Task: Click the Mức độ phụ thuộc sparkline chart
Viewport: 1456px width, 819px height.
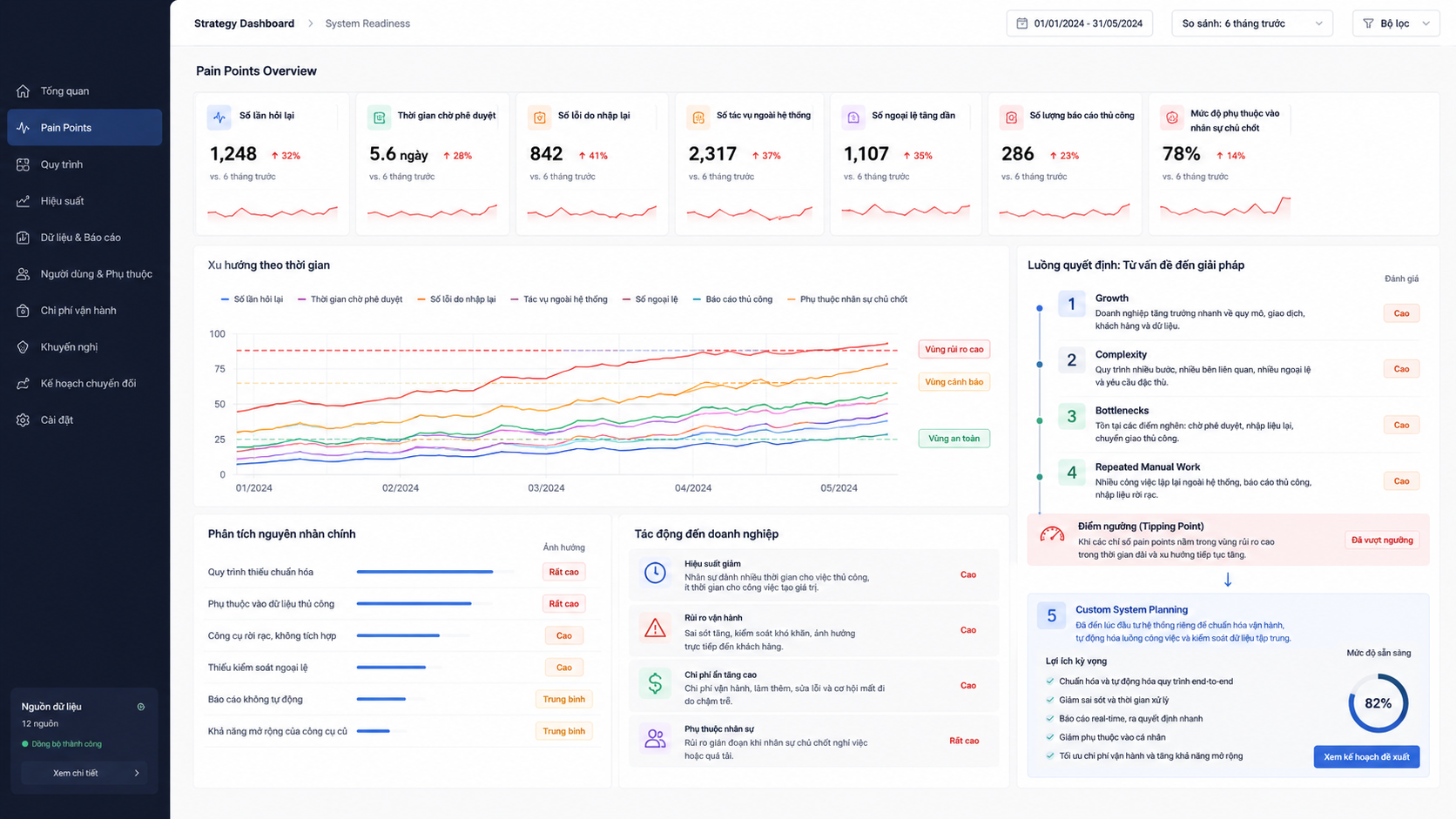Action: tap(1225, 208)
